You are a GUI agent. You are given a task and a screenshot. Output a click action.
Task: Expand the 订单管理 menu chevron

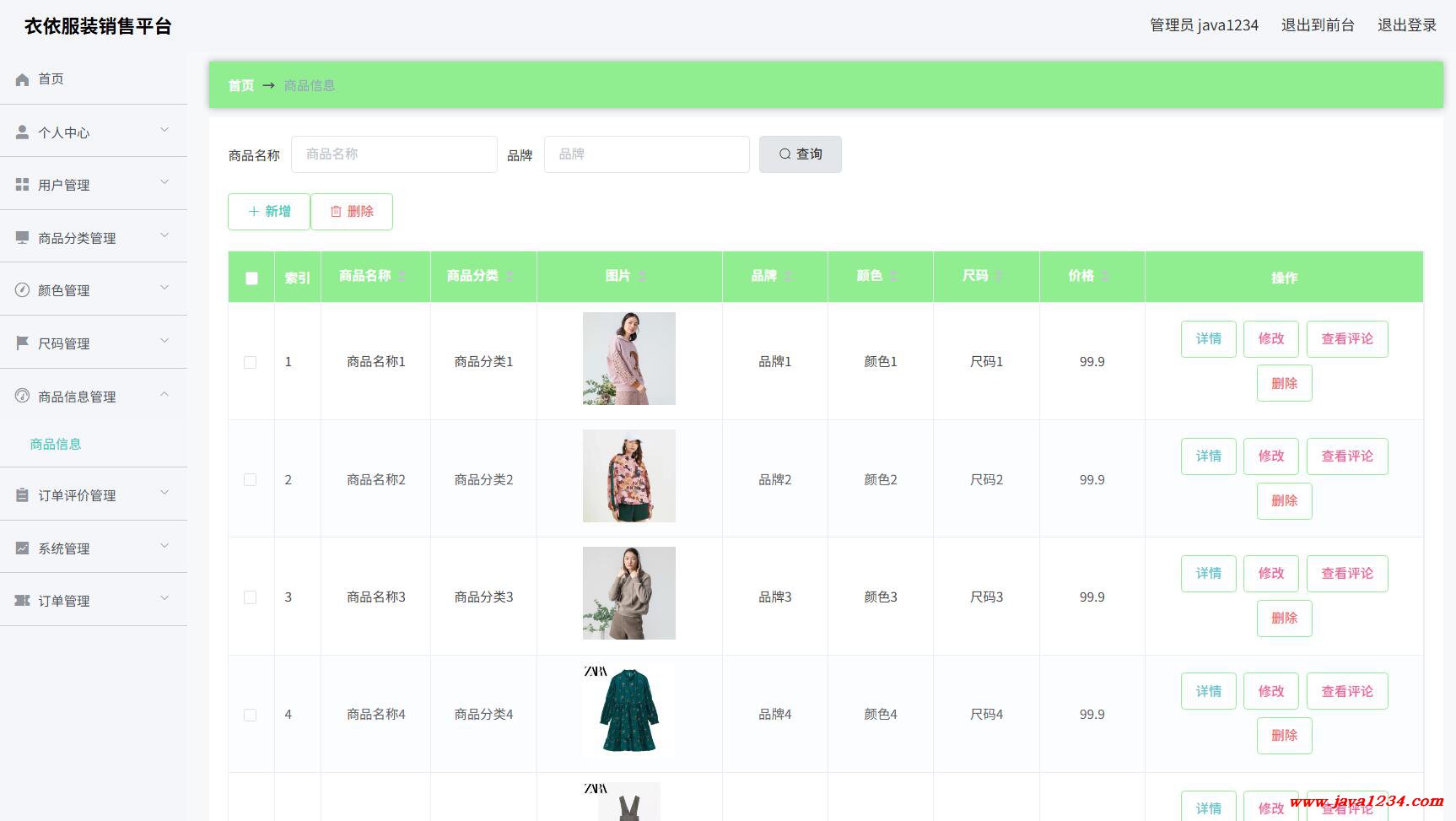pos(164,598)
